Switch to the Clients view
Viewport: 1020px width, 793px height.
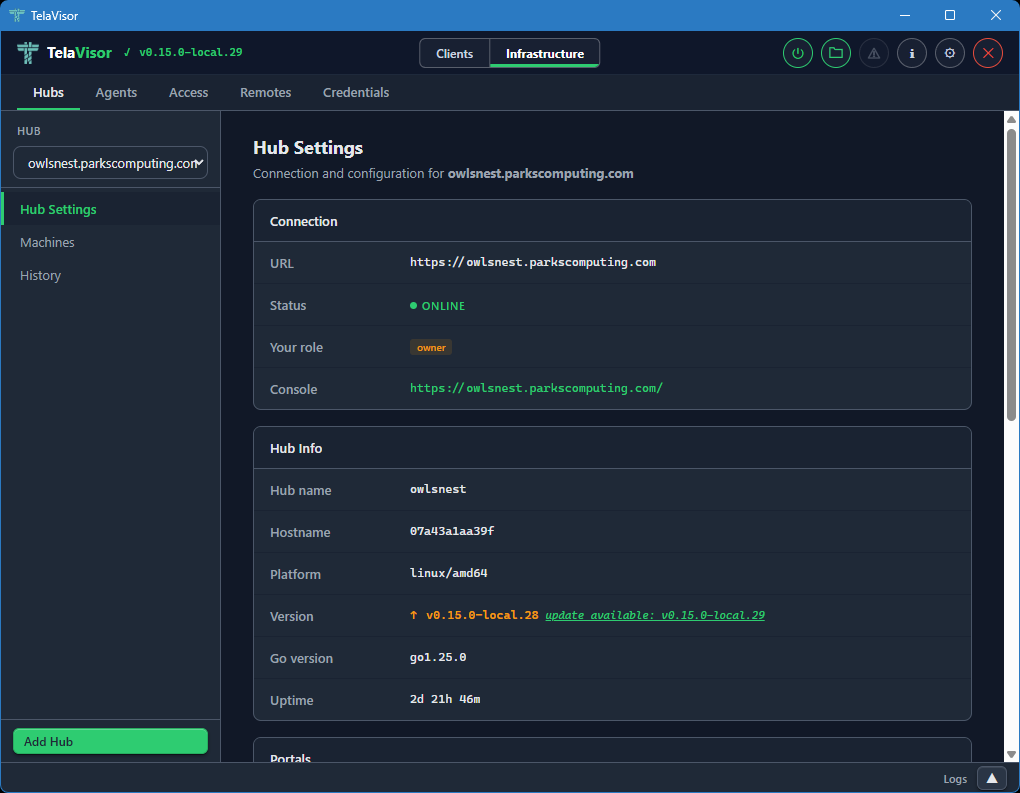pos(454,53)
